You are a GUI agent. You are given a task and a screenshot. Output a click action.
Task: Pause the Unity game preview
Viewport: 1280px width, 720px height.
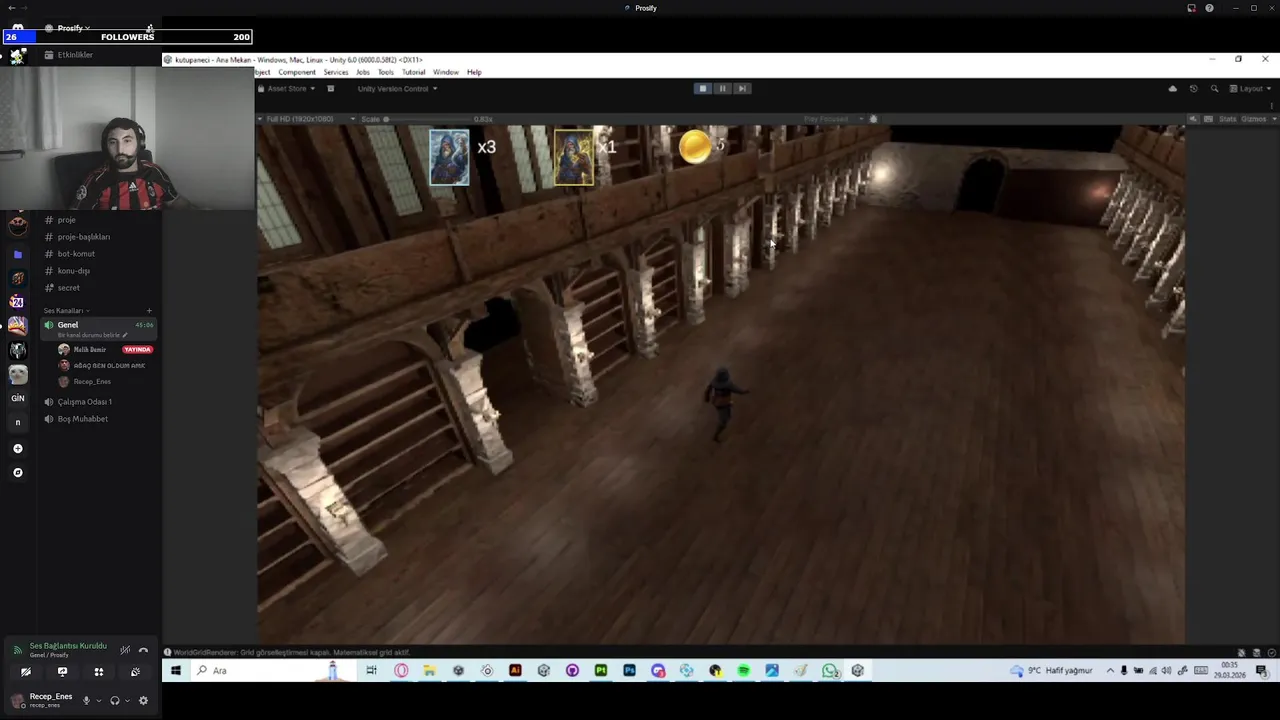(722, 88)
